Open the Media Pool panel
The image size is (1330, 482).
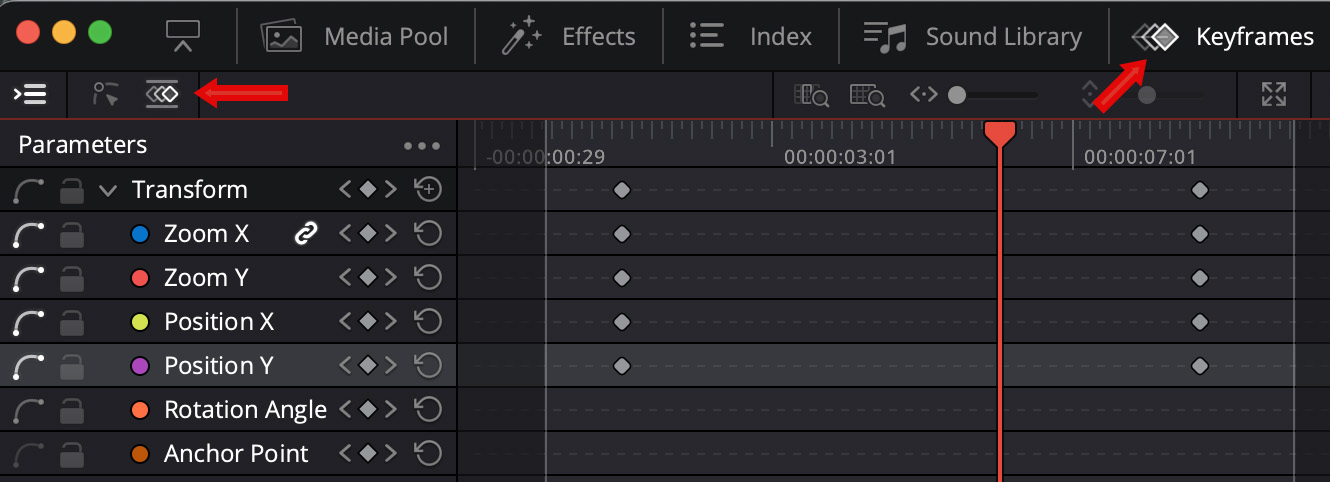[x=354, y=37]
